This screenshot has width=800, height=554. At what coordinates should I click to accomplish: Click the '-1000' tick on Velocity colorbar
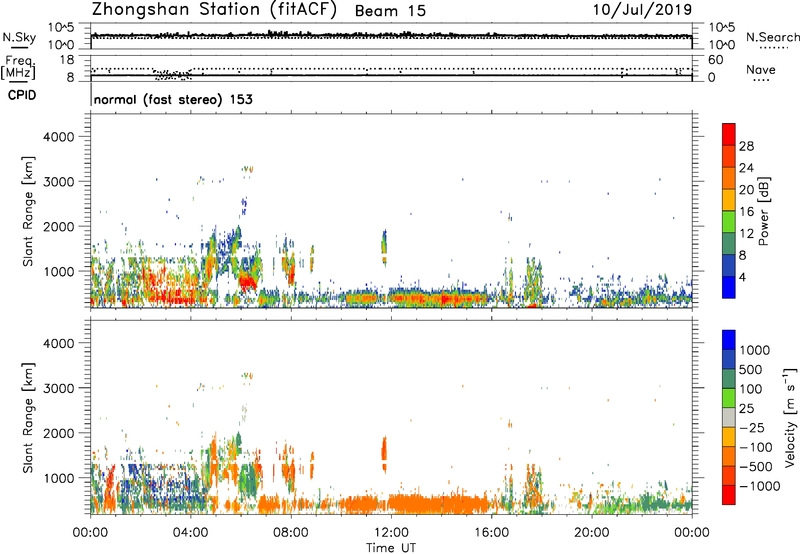[759, 486]
